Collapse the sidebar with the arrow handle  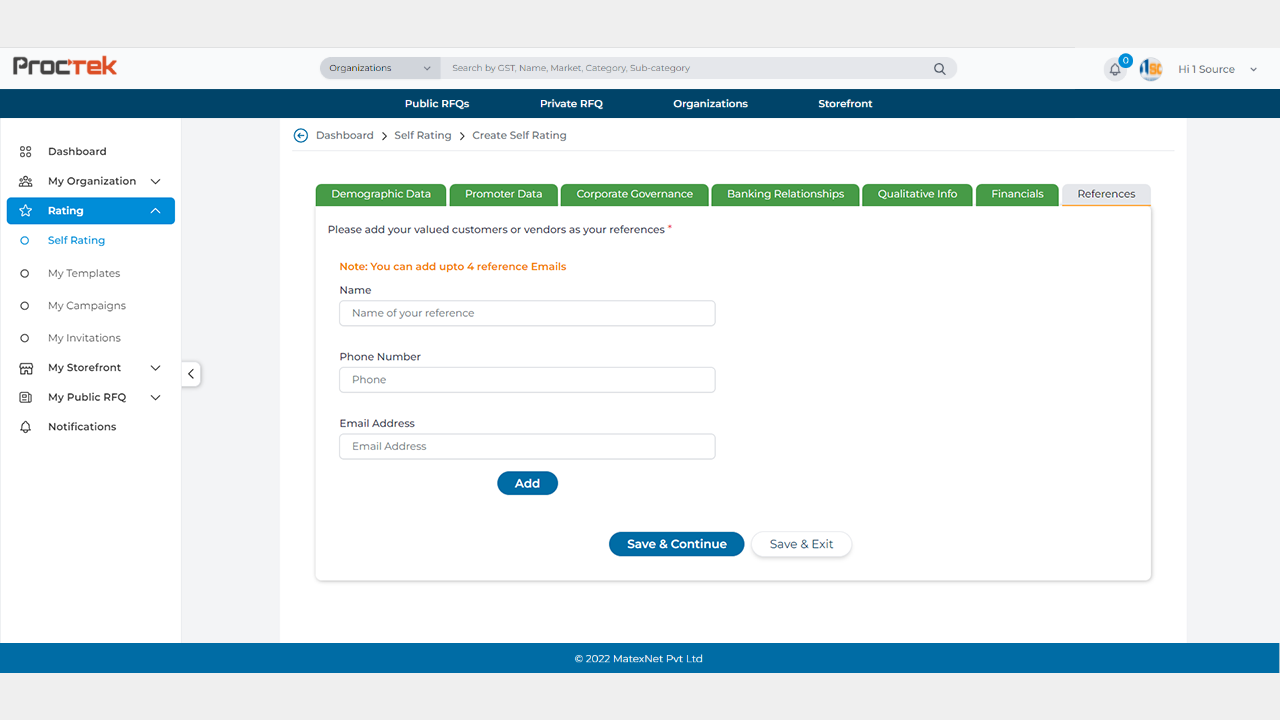191,374
